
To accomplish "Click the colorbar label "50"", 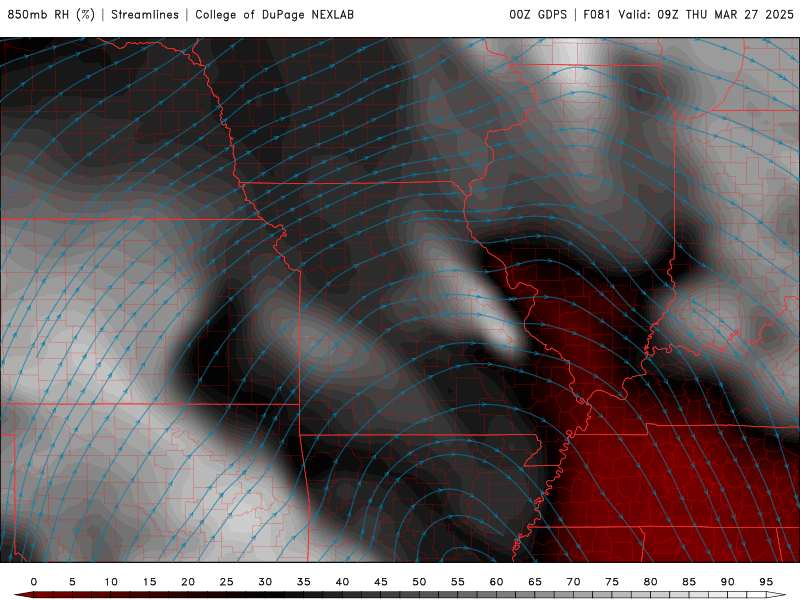I will [419, 582].
